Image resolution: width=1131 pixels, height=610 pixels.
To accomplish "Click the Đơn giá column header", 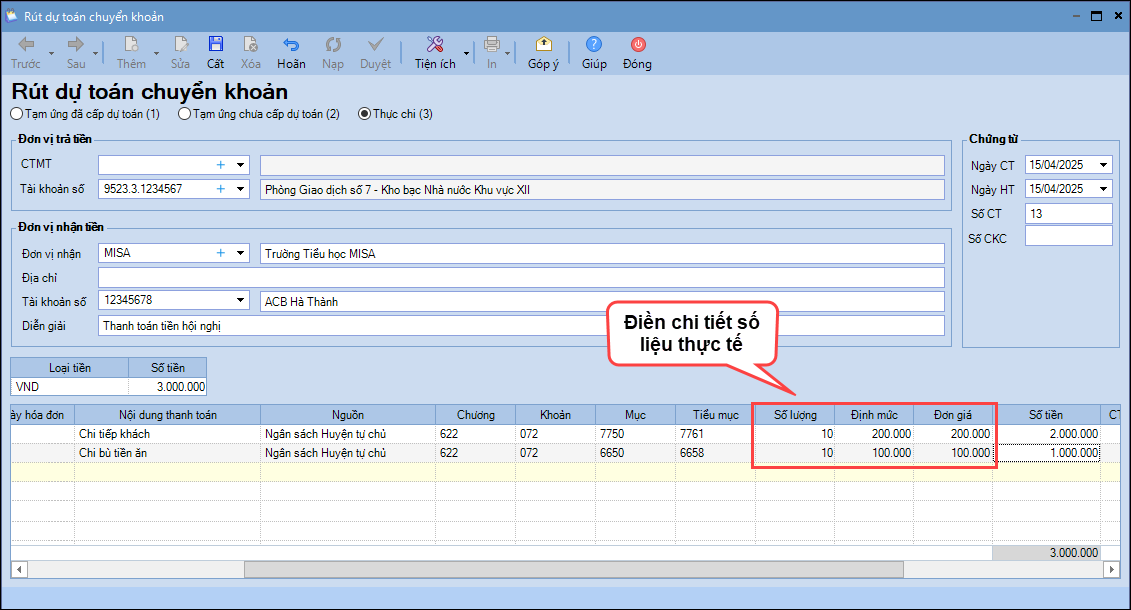I will pos(953,415).
